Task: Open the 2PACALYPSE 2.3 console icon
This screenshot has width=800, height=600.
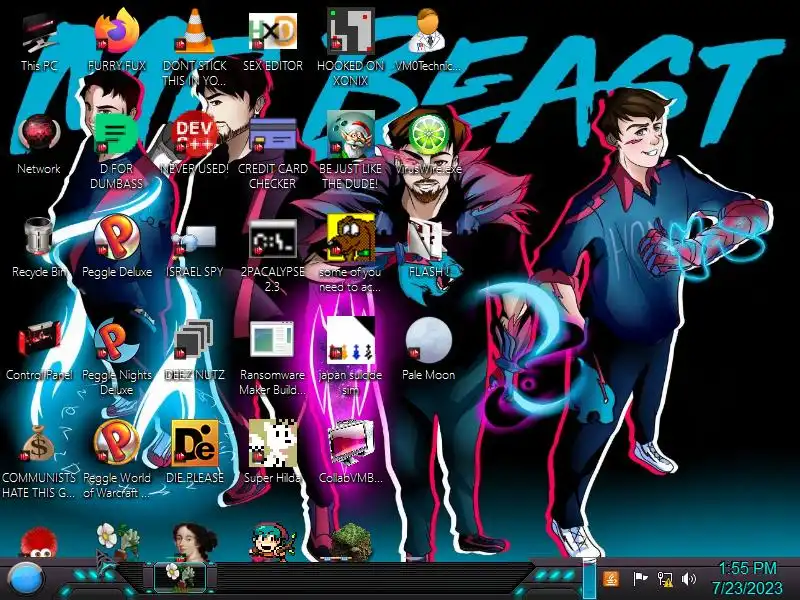Action: pos(272,239)
